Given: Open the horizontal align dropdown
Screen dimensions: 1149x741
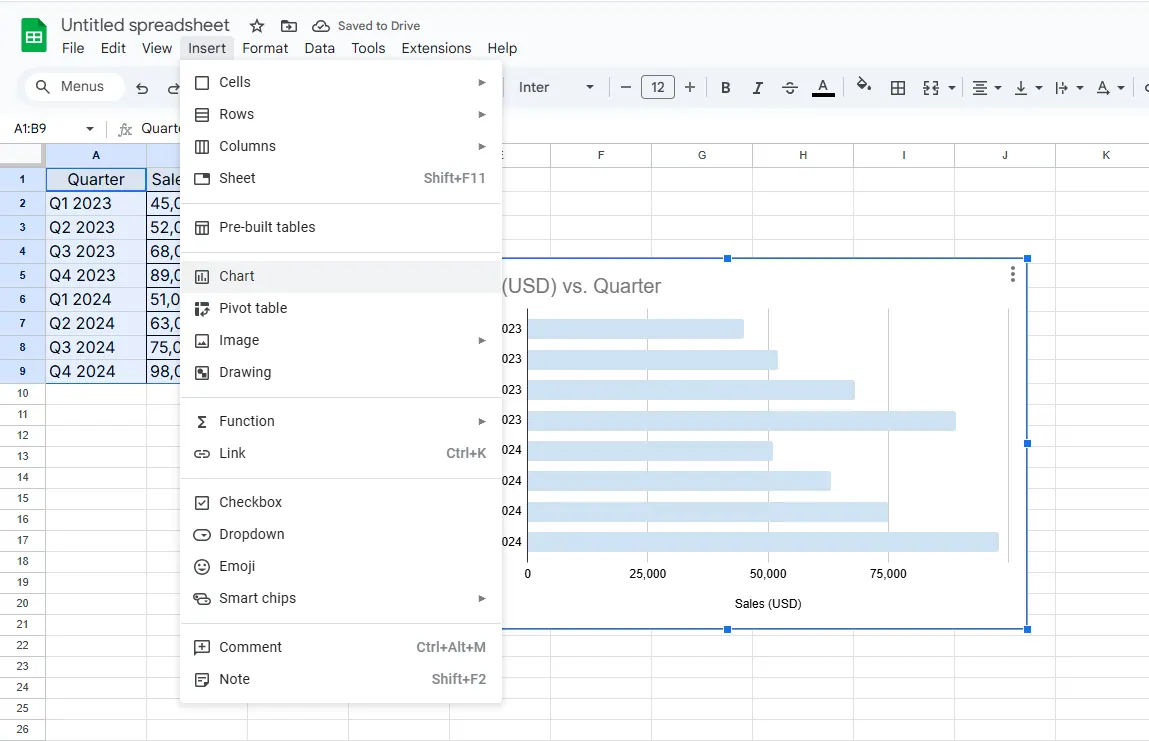Looking at the screenshot, I should point(986,87).
